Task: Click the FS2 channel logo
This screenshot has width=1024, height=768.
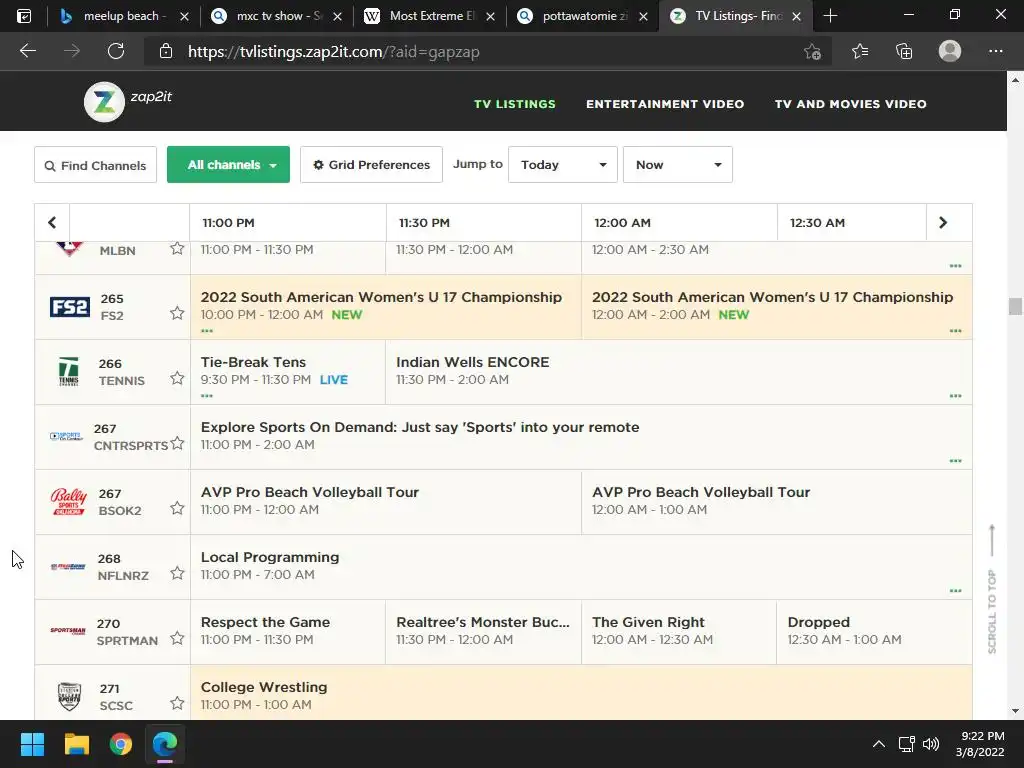Action: 69,306
